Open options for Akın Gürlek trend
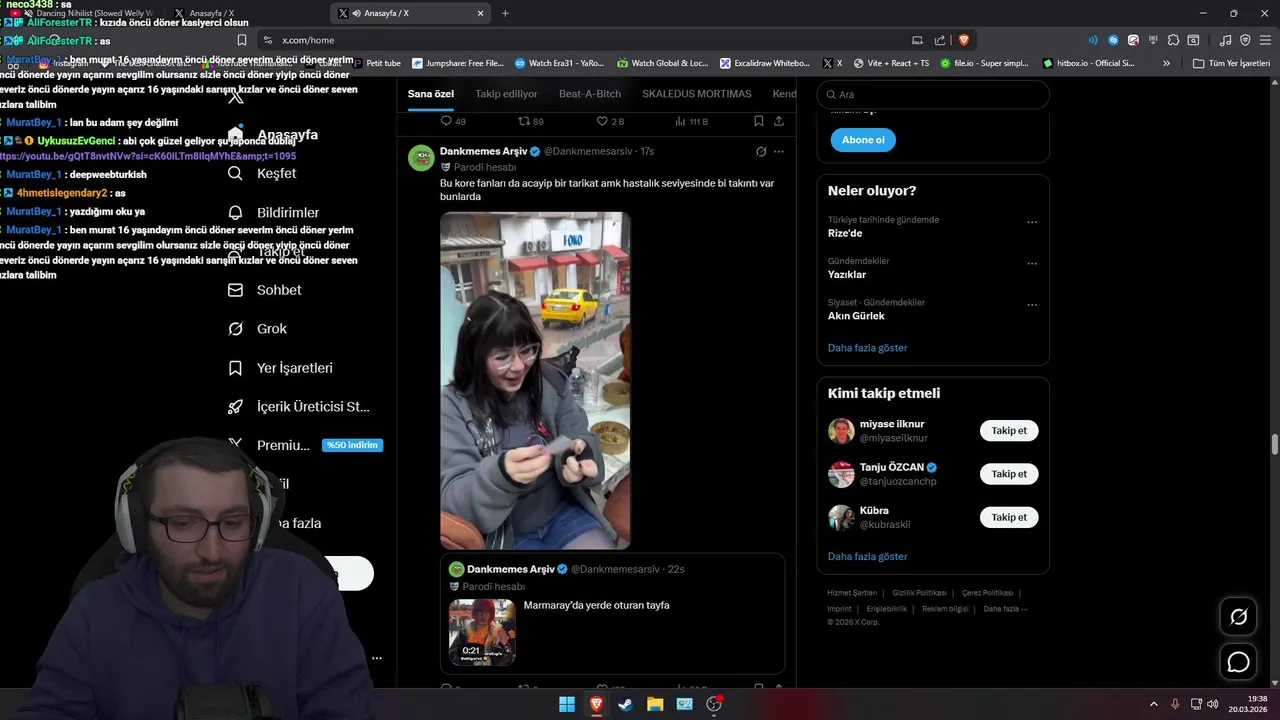 coord(1032,305)
